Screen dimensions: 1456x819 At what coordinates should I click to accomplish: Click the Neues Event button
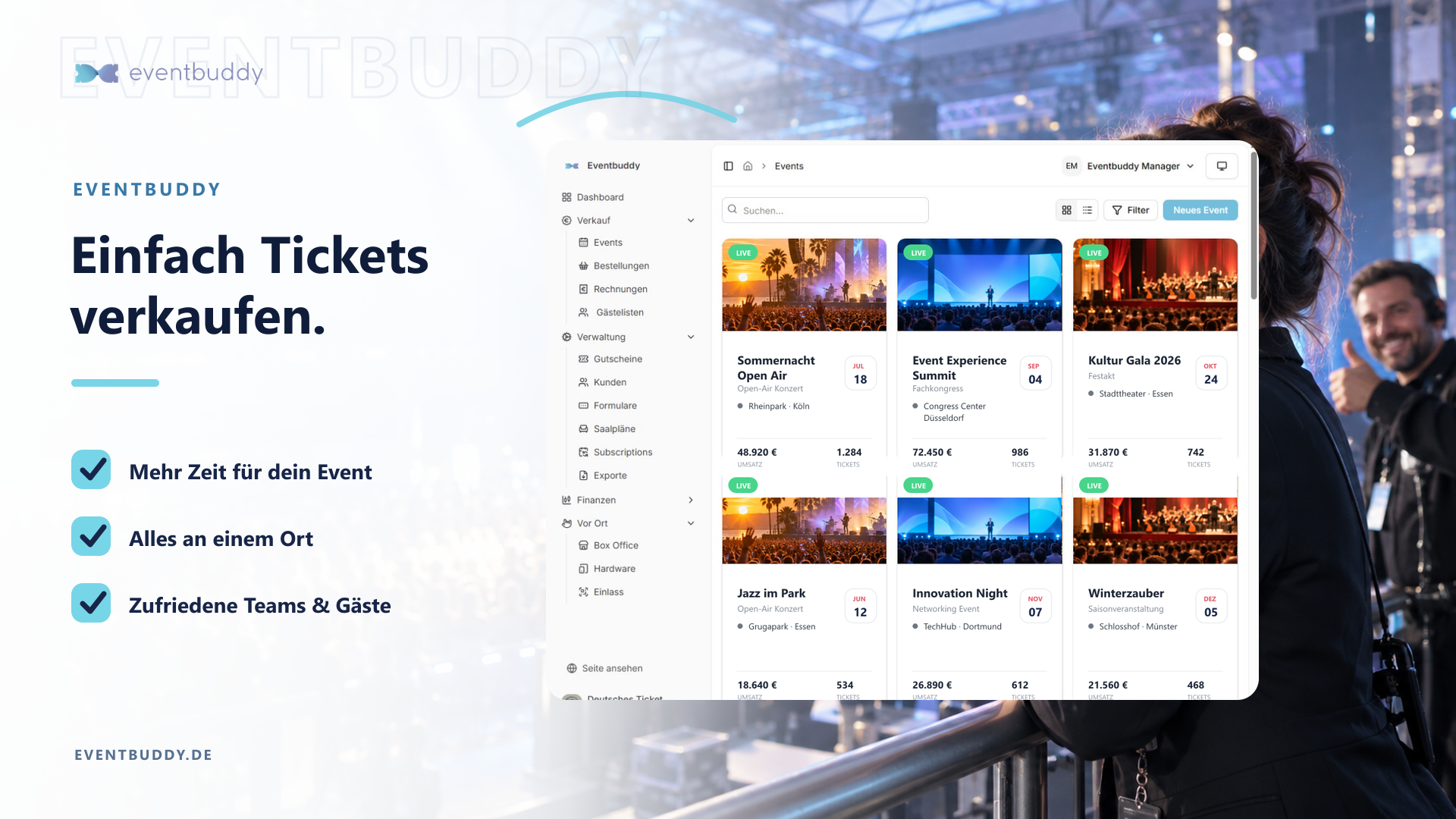tap(1200, 210)
